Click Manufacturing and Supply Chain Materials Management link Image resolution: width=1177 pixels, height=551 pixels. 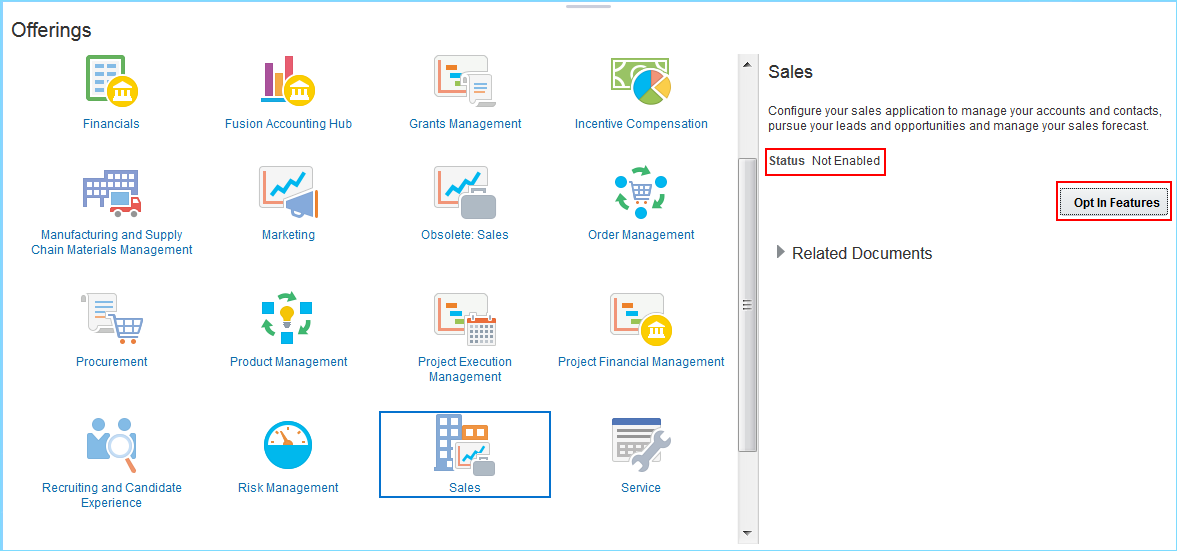(x=111, y=242)
